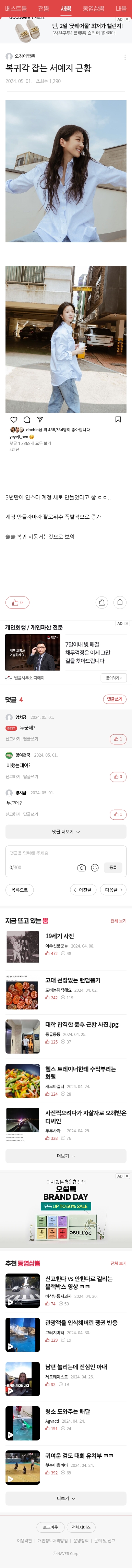Switch to the 동영상봄 tab
This screenshot has height=1568, width=132.
[93, 9]
